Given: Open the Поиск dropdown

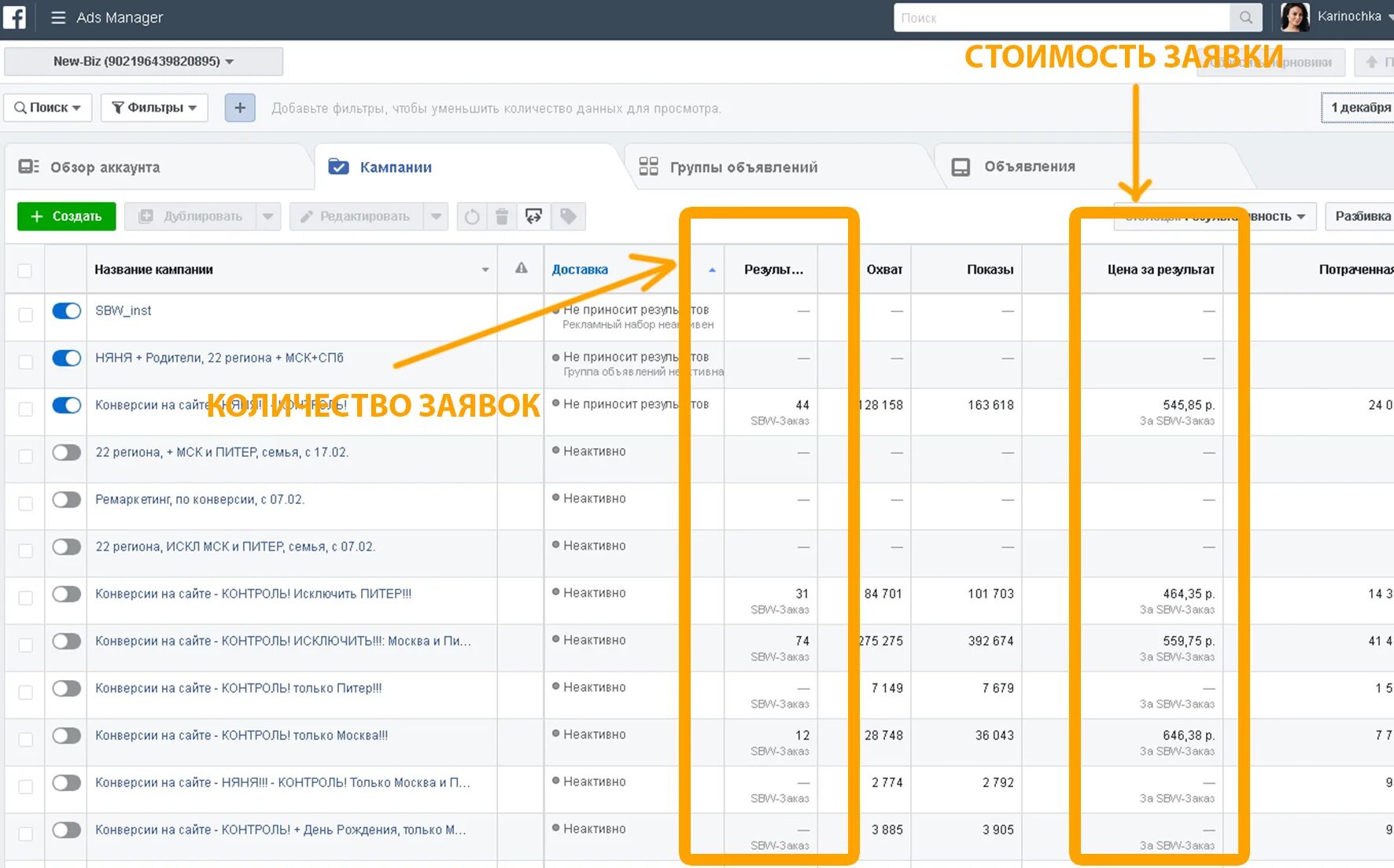Looking at the screenshot, I should click(48, 108).
